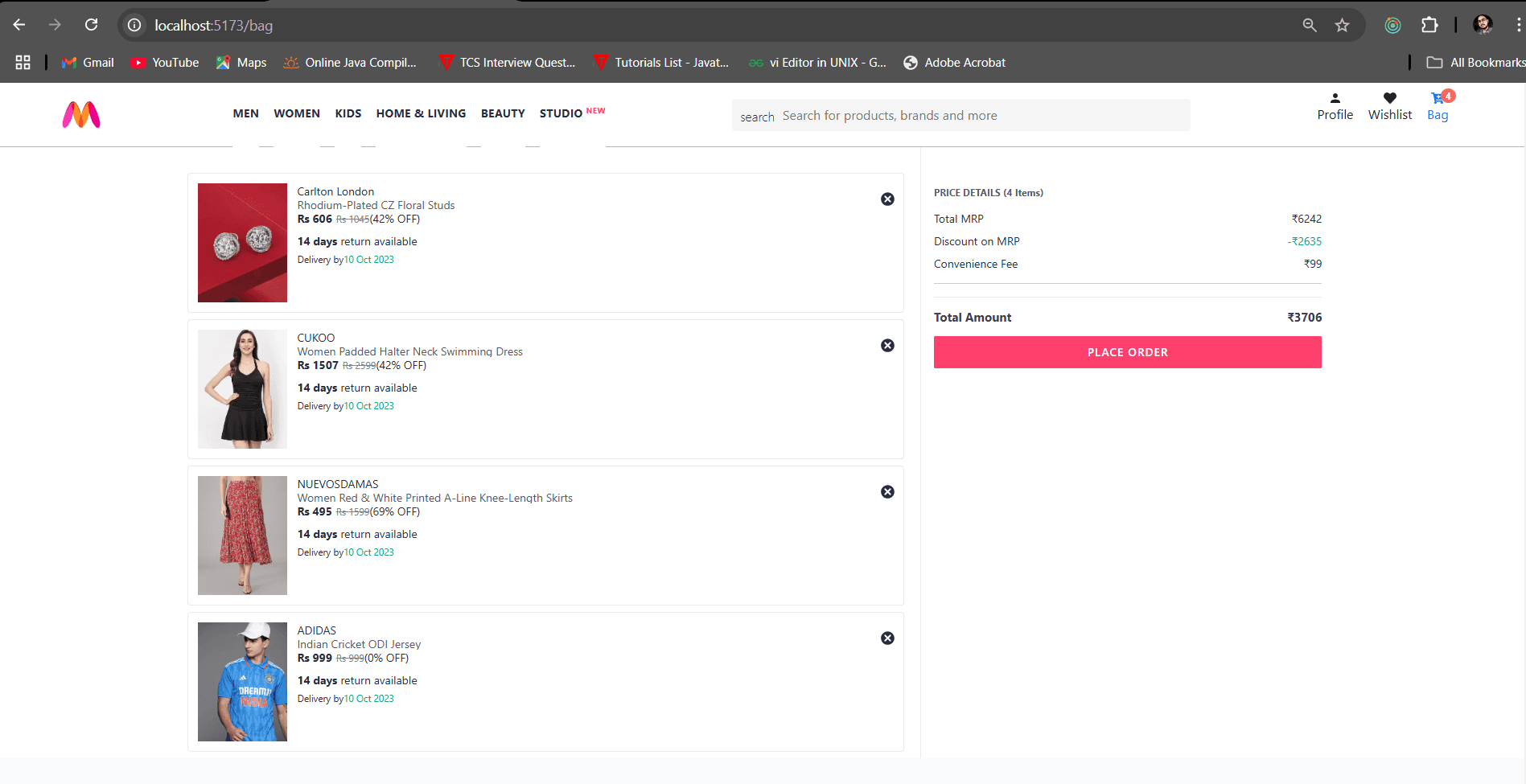Click the Total Amount ₹3706 value
Screen dimensions: 1526x784
pos(1305,318)
